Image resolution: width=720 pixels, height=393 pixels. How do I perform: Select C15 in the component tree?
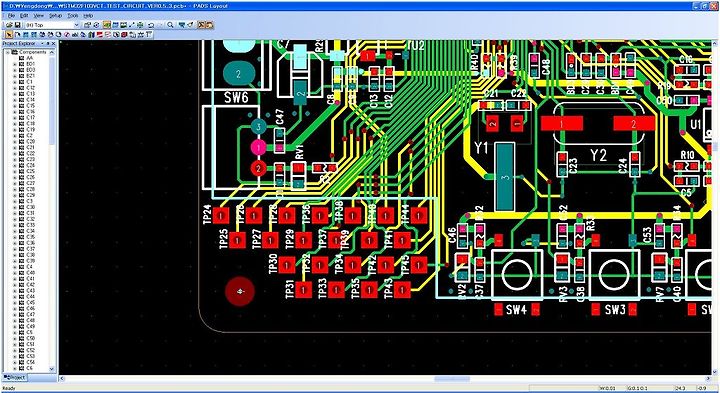tap(30, 105)
